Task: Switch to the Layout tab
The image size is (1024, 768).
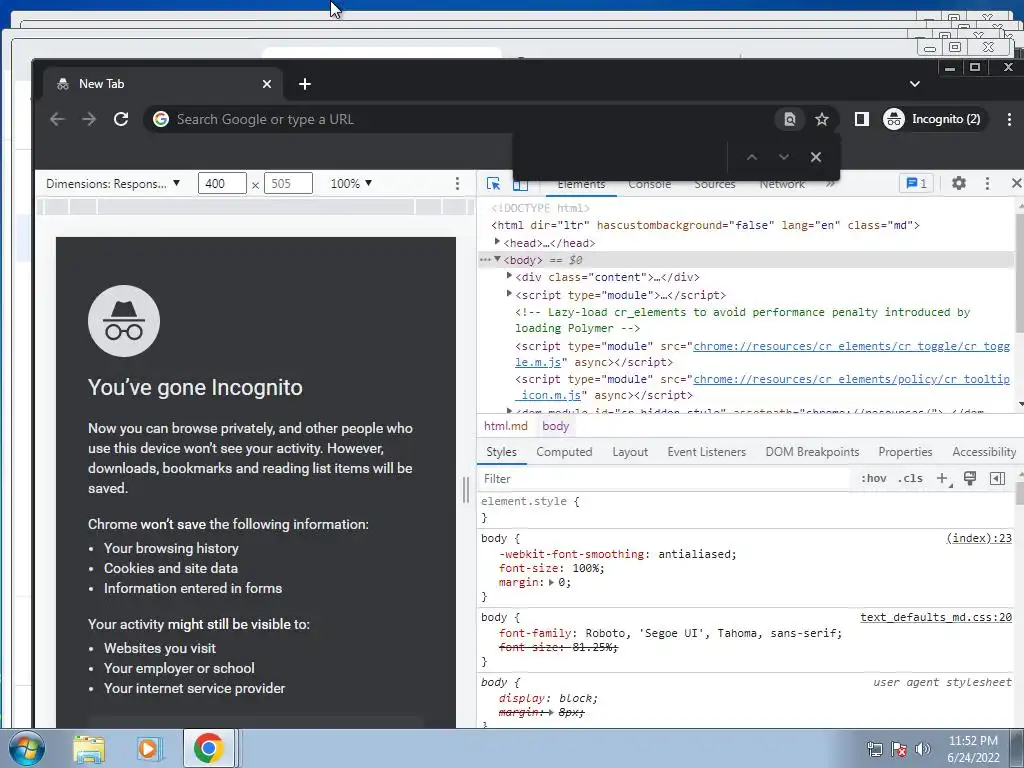Action: pos(630,452)
